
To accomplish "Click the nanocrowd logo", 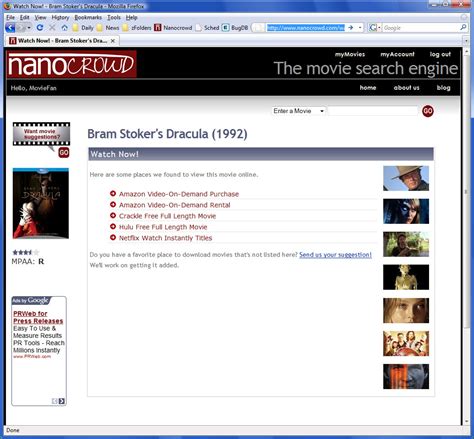I will coord(71,64).
